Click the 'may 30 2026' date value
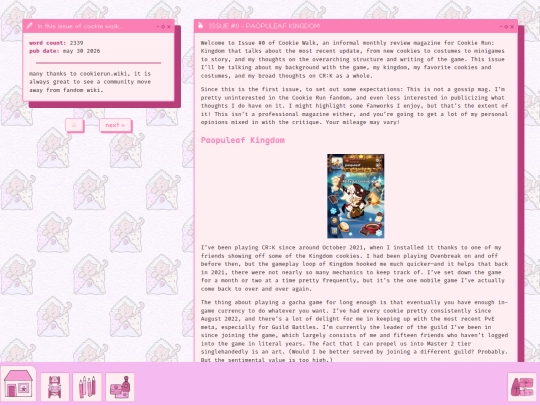The image size is (540, 405). point(82,51)
